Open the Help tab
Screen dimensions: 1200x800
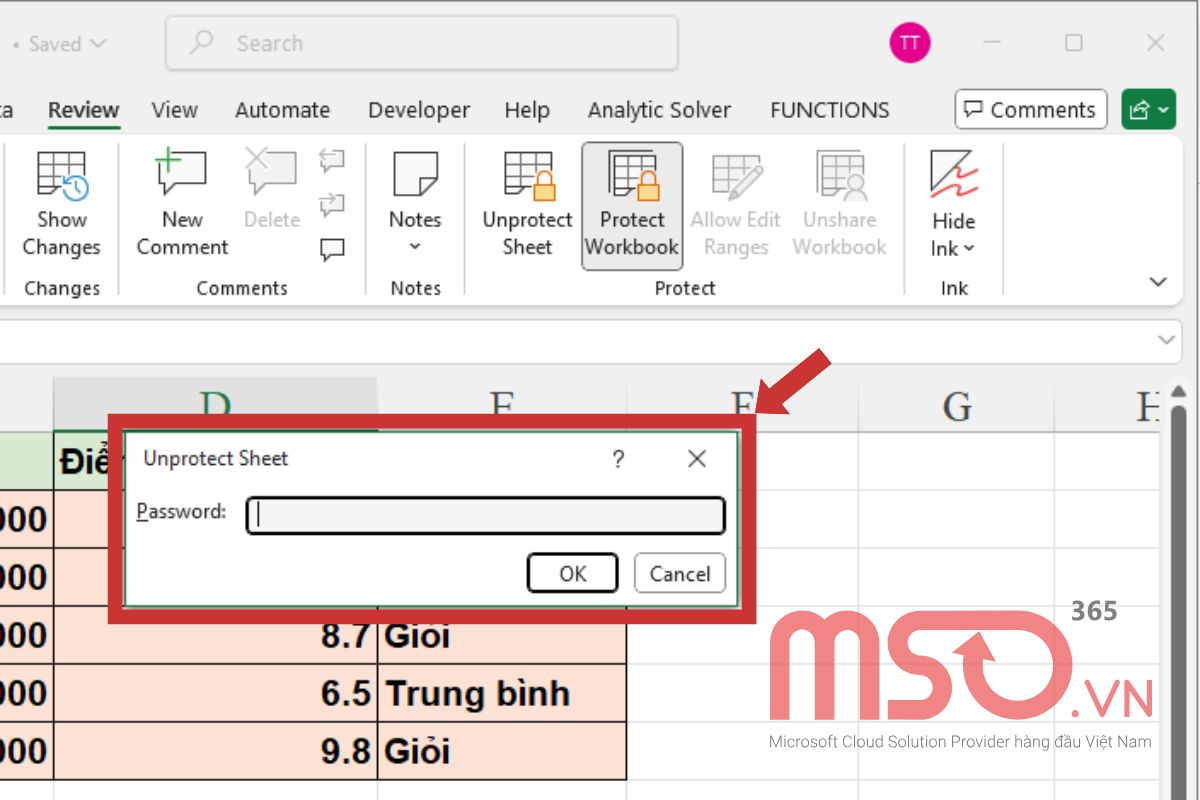527,110
